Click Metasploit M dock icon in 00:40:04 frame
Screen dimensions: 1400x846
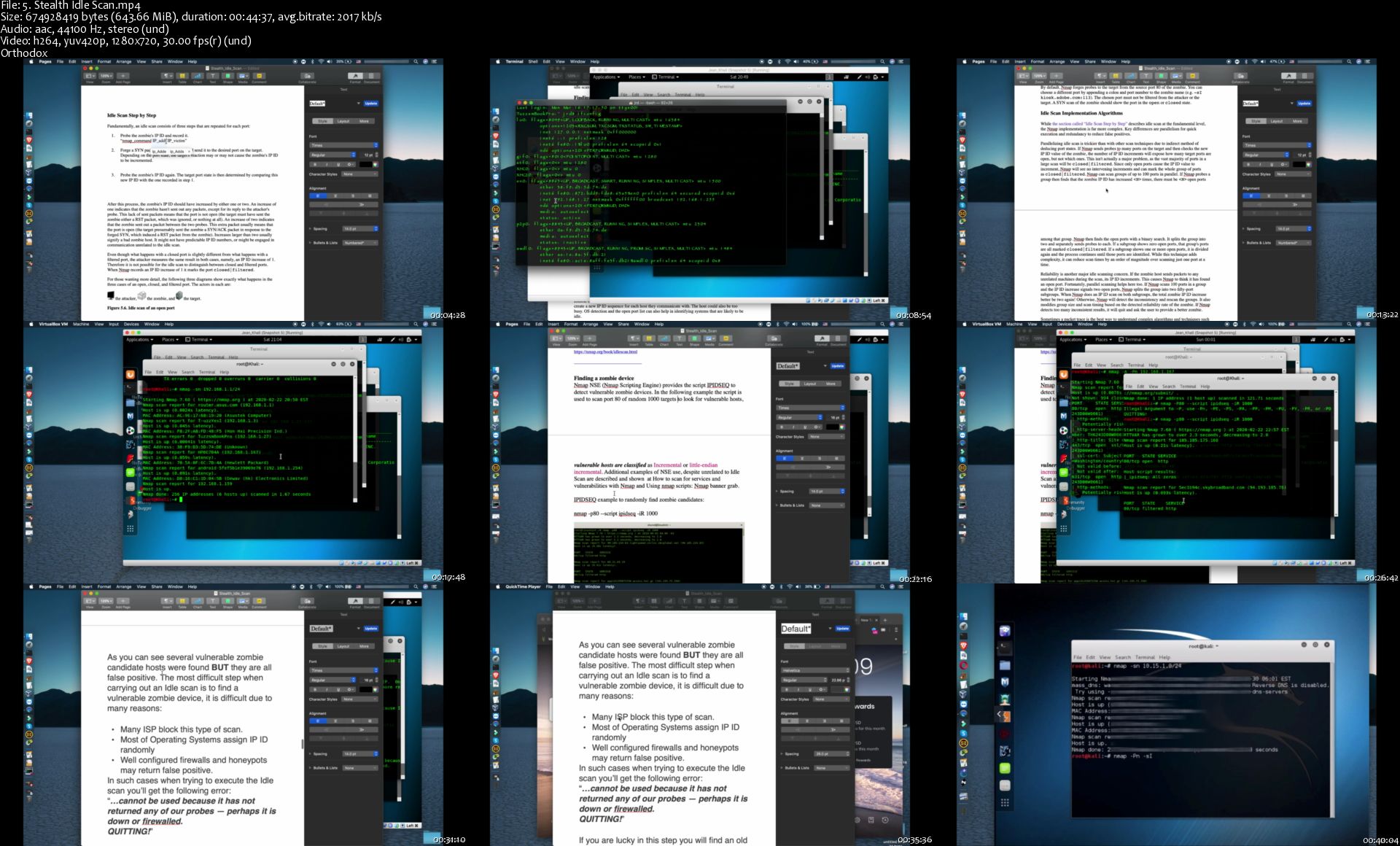(x=1005, y=682)
